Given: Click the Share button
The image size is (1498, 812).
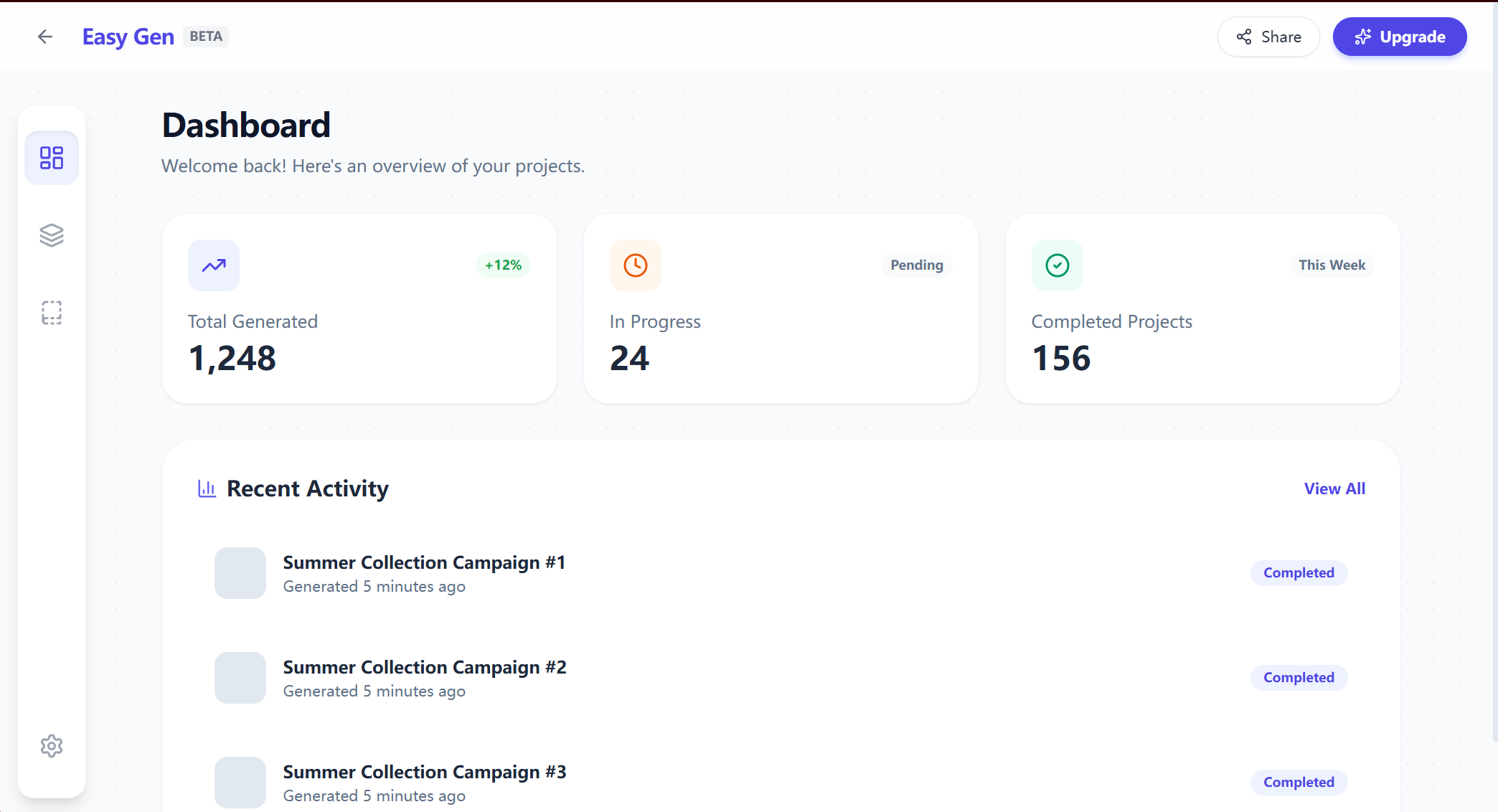Looking at the screenshot, I should point(1268,37).
